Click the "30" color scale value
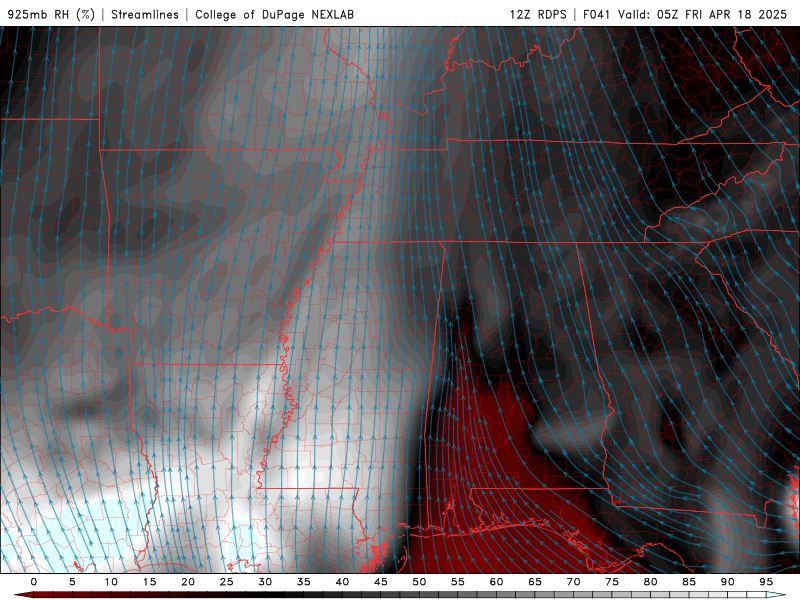800x600 pixels. (265, 582)
